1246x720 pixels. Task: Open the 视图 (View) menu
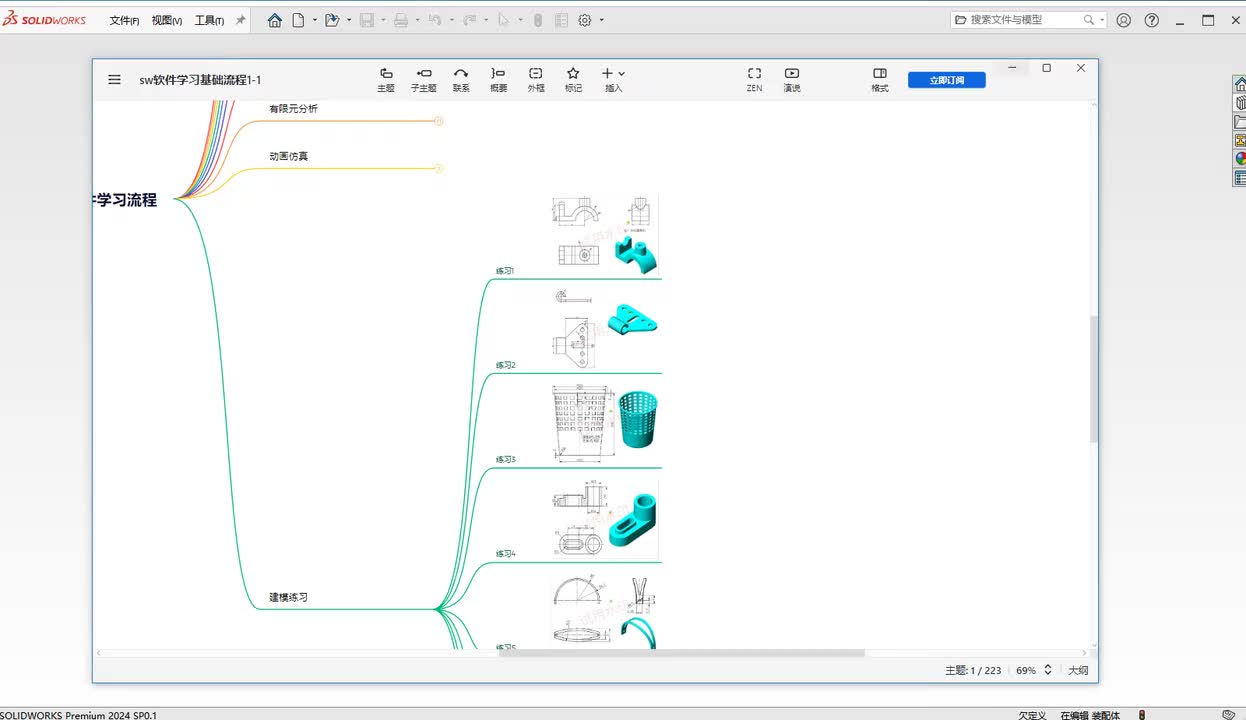[x=167, y=20]
